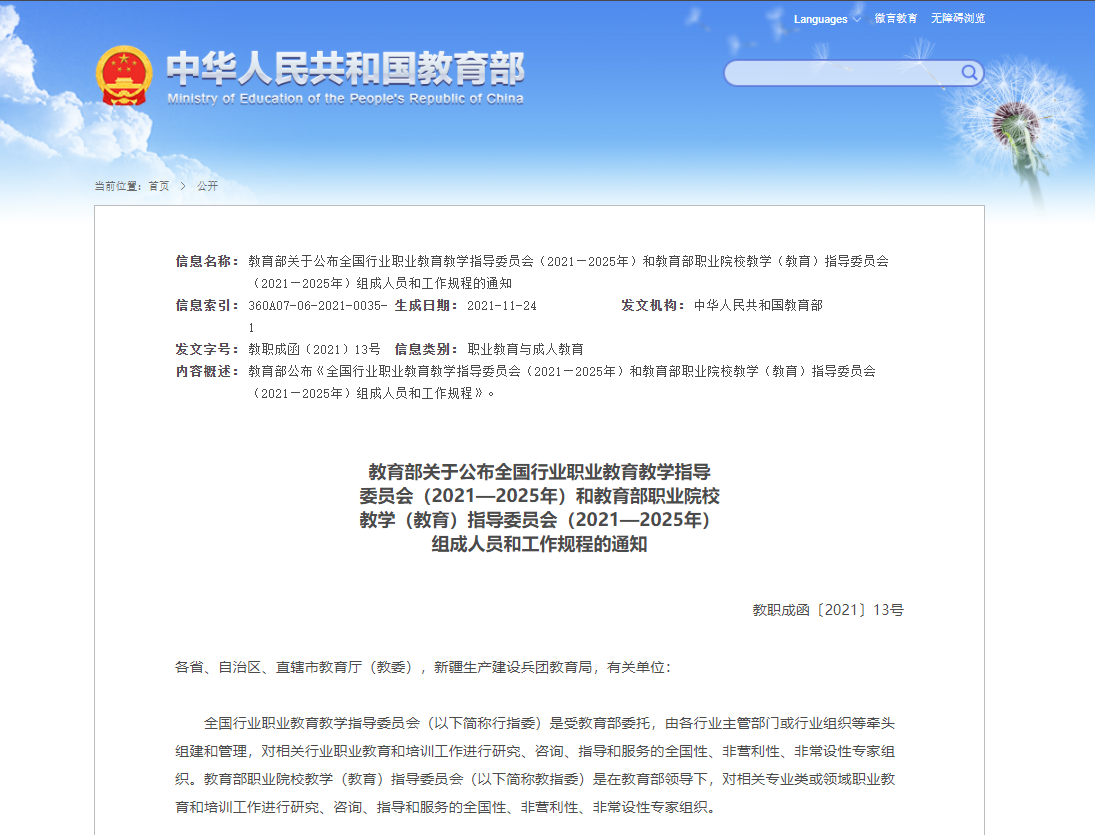This screenshot has width=1095, height=835.
Task: Click the breadcrumb arrow after 首页
Action: pyautogui.click(x=183, y=186)
